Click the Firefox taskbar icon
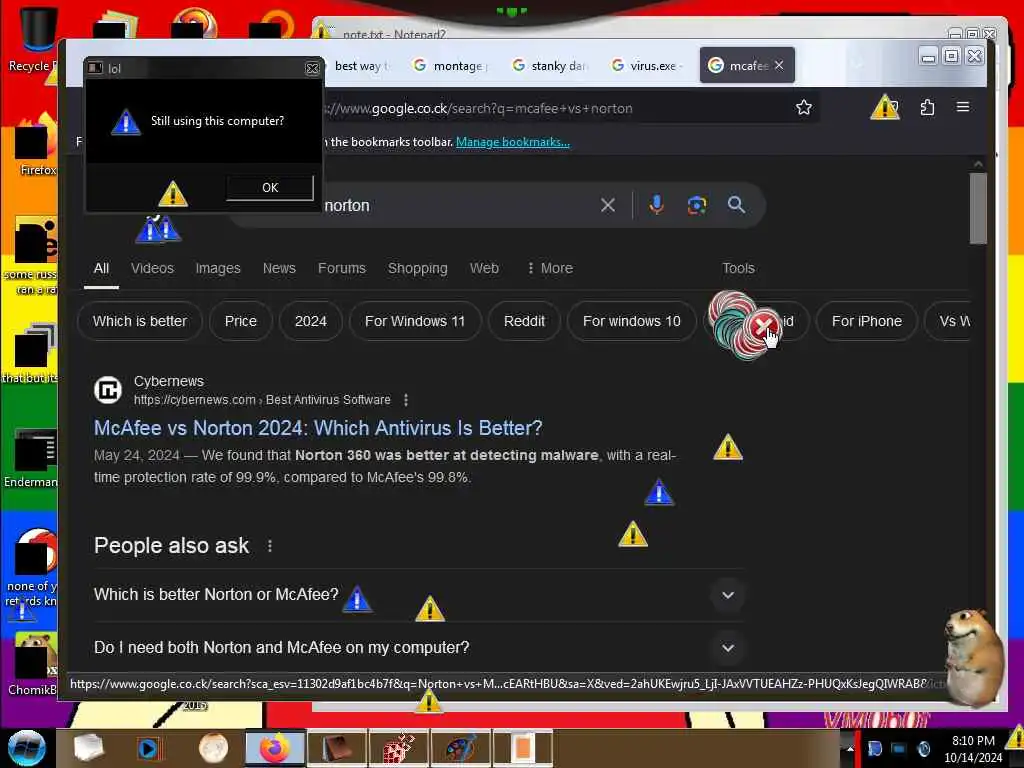The image size is (1024, 768). [275, 748]
